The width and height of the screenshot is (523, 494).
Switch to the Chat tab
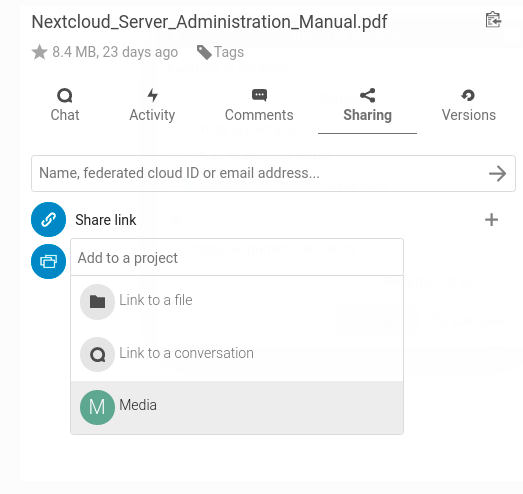click(x=65, y=105)
